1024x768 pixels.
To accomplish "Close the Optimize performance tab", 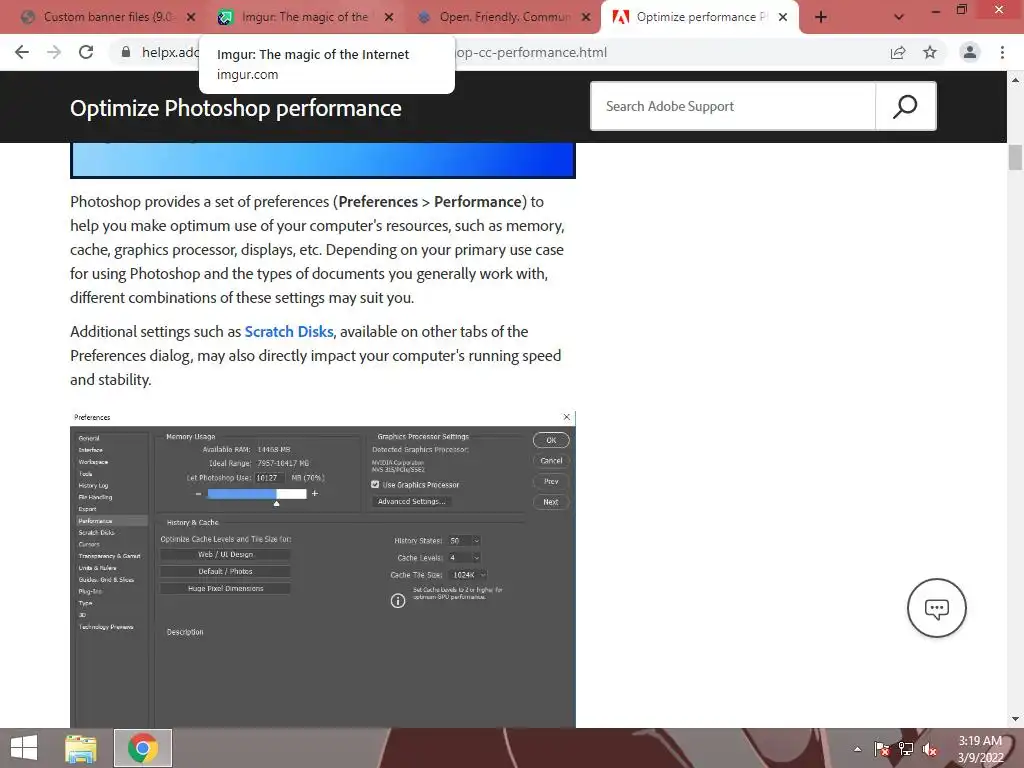I will pos(783,17).
